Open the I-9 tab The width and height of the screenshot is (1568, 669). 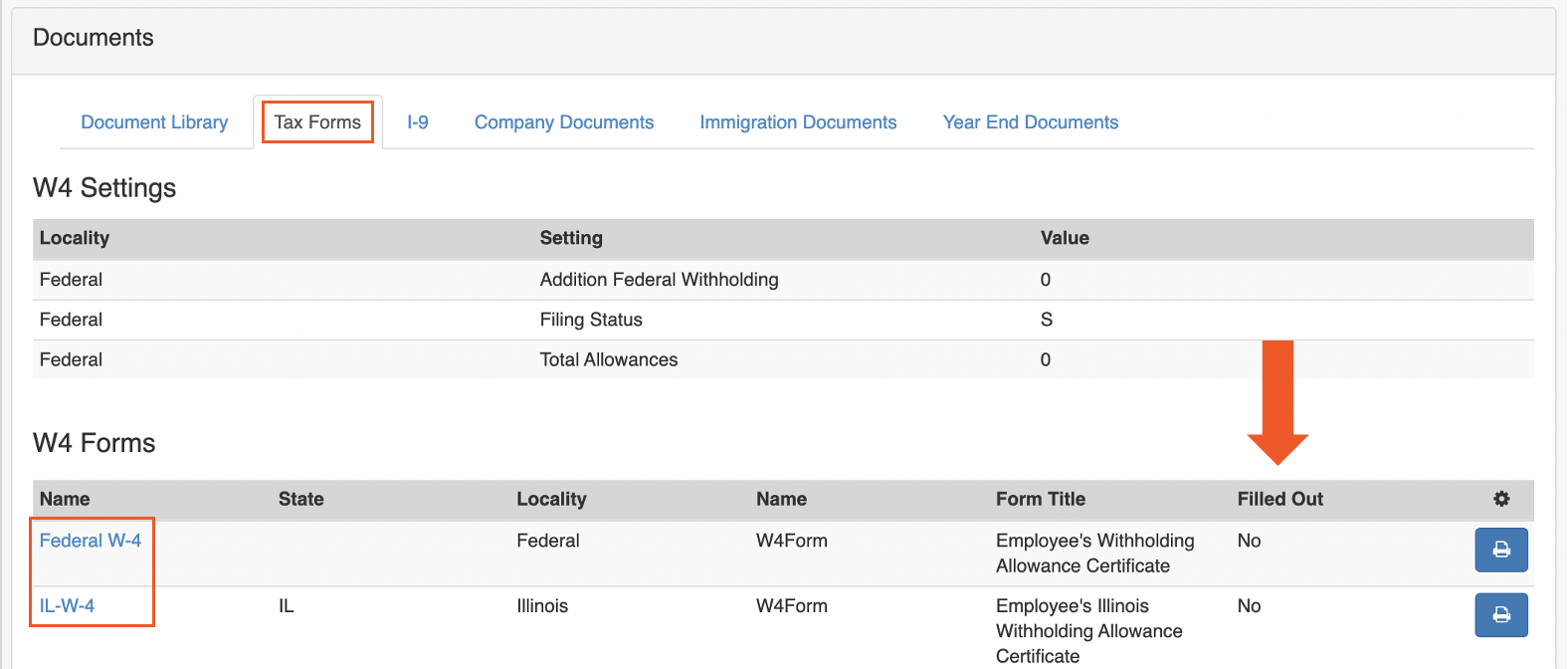coord(418,122)
